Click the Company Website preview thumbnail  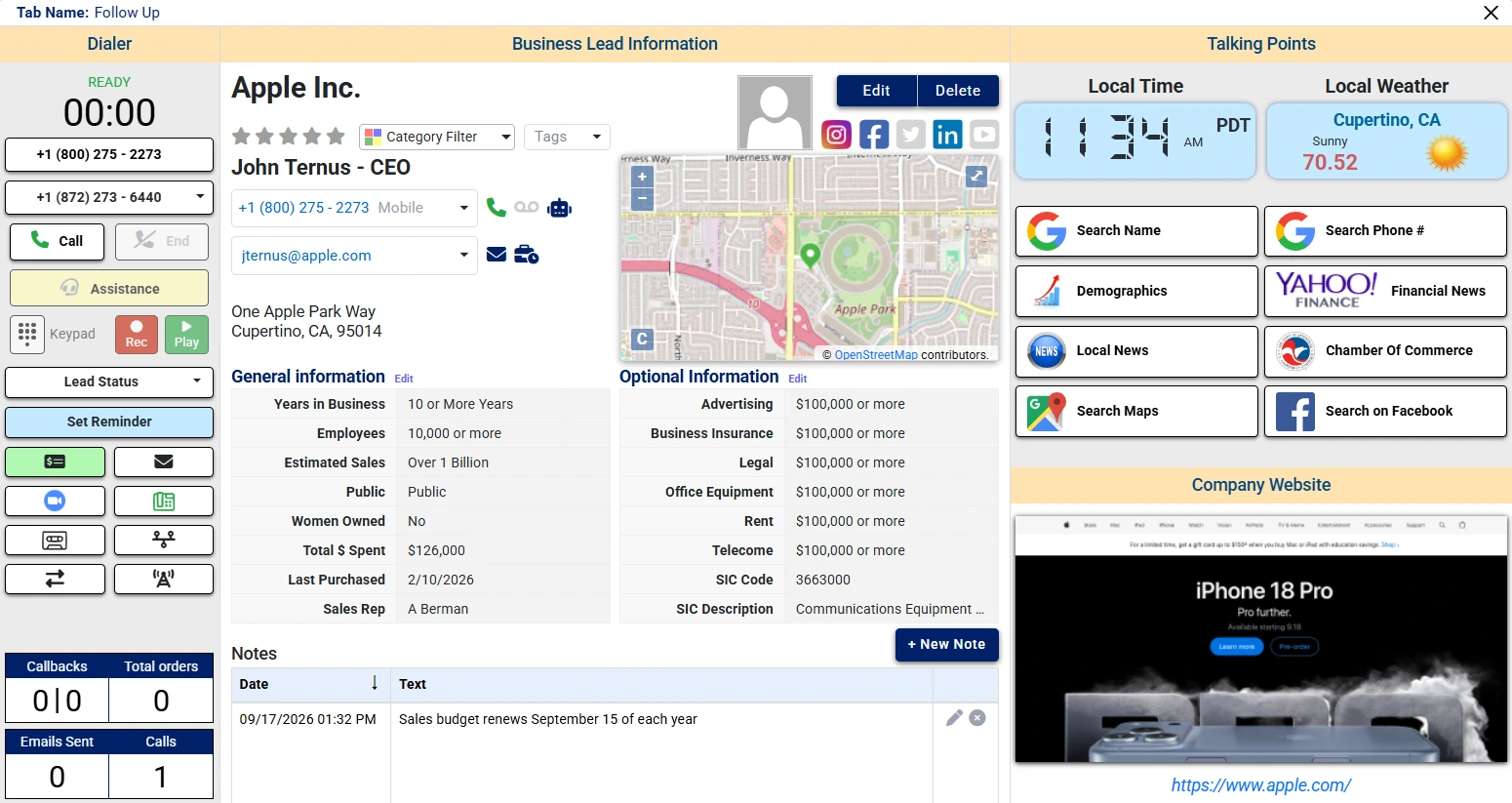tap(1260, 639)
